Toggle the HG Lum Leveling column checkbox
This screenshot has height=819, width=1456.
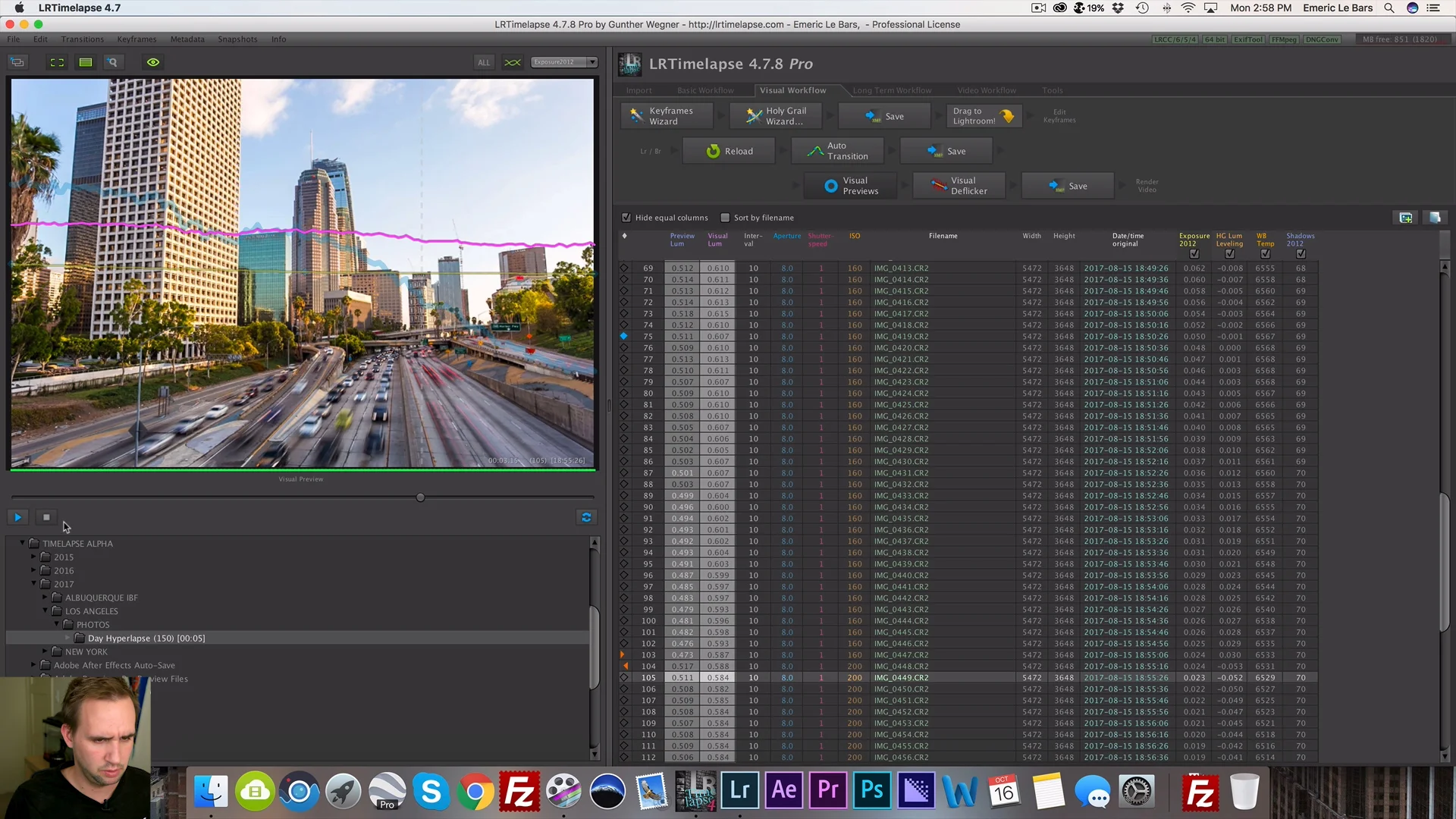[x=1229, y=254]
